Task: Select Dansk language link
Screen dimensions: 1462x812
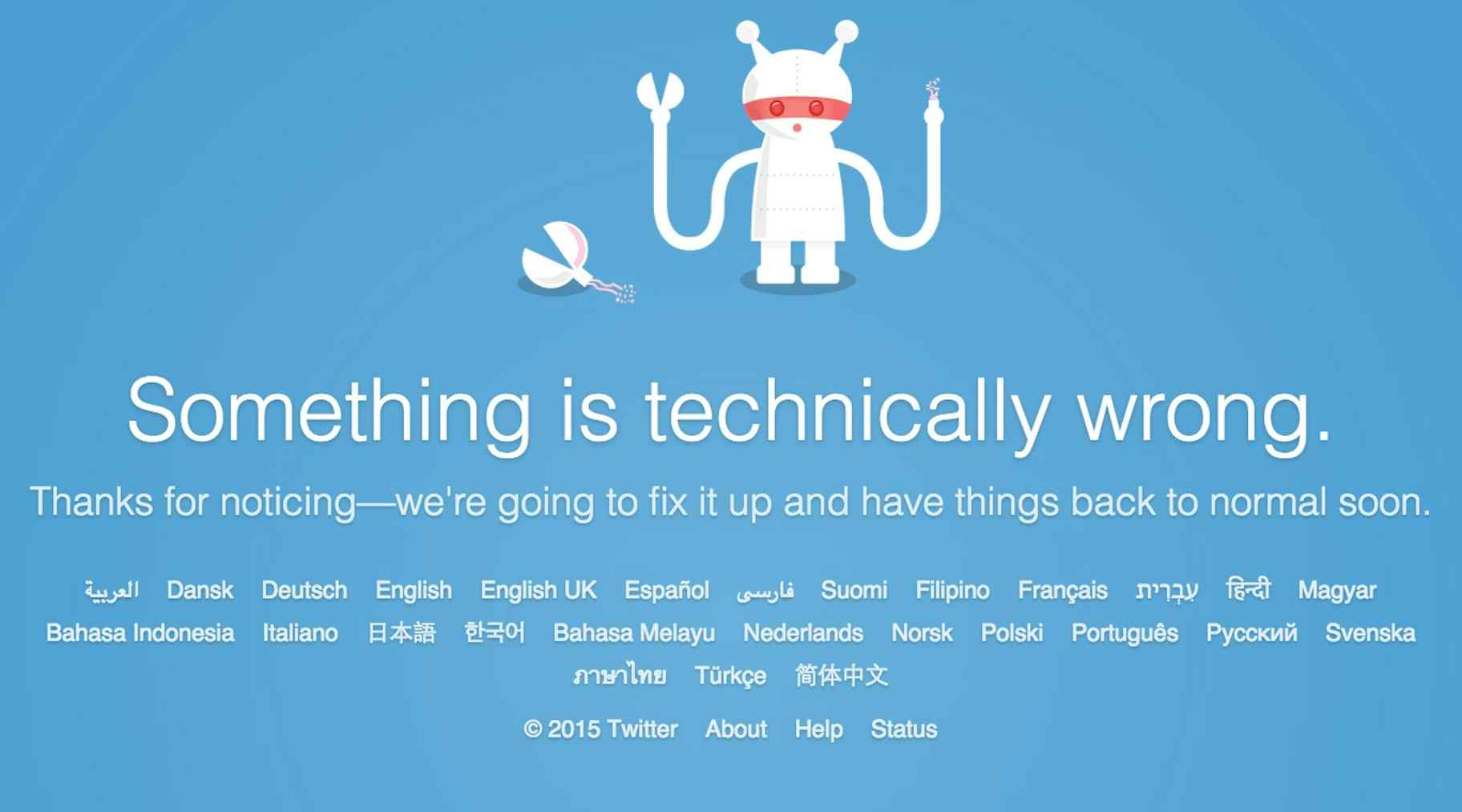Action: [x=200, y=591]
